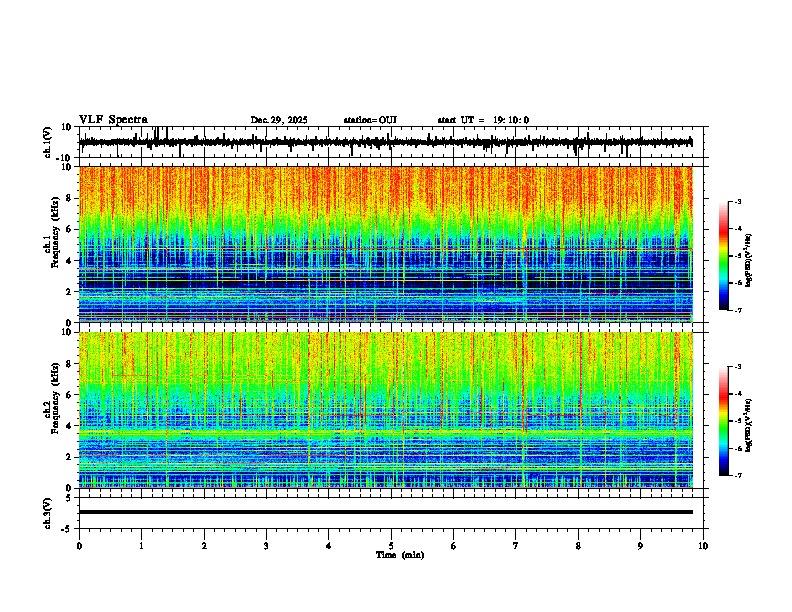Viewport: 792px width, 612px height.
Task: Click the '4' tick on ch.1 frequency axis
Action: pyautogui.click(x=69, y=261)
